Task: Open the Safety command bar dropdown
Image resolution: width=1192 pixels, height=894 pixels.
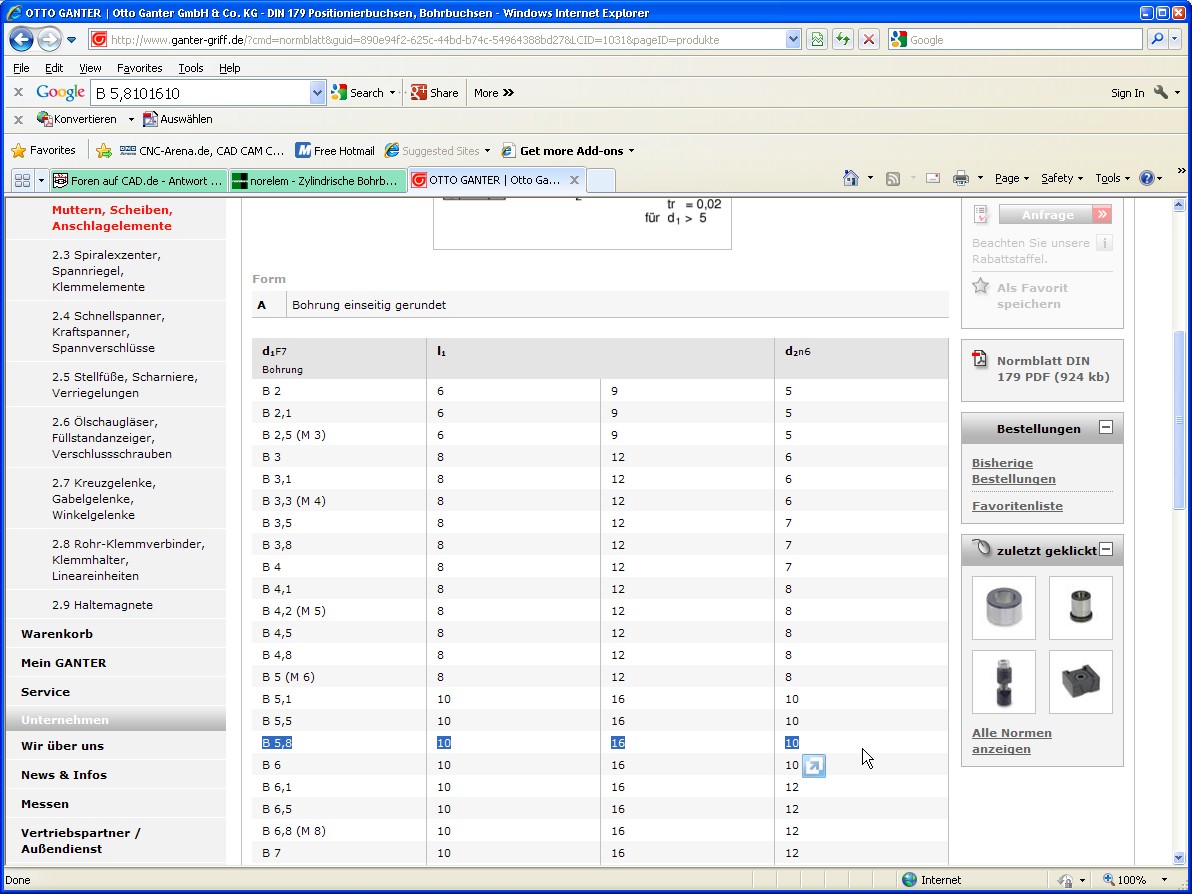Action: click(1061, 178)
